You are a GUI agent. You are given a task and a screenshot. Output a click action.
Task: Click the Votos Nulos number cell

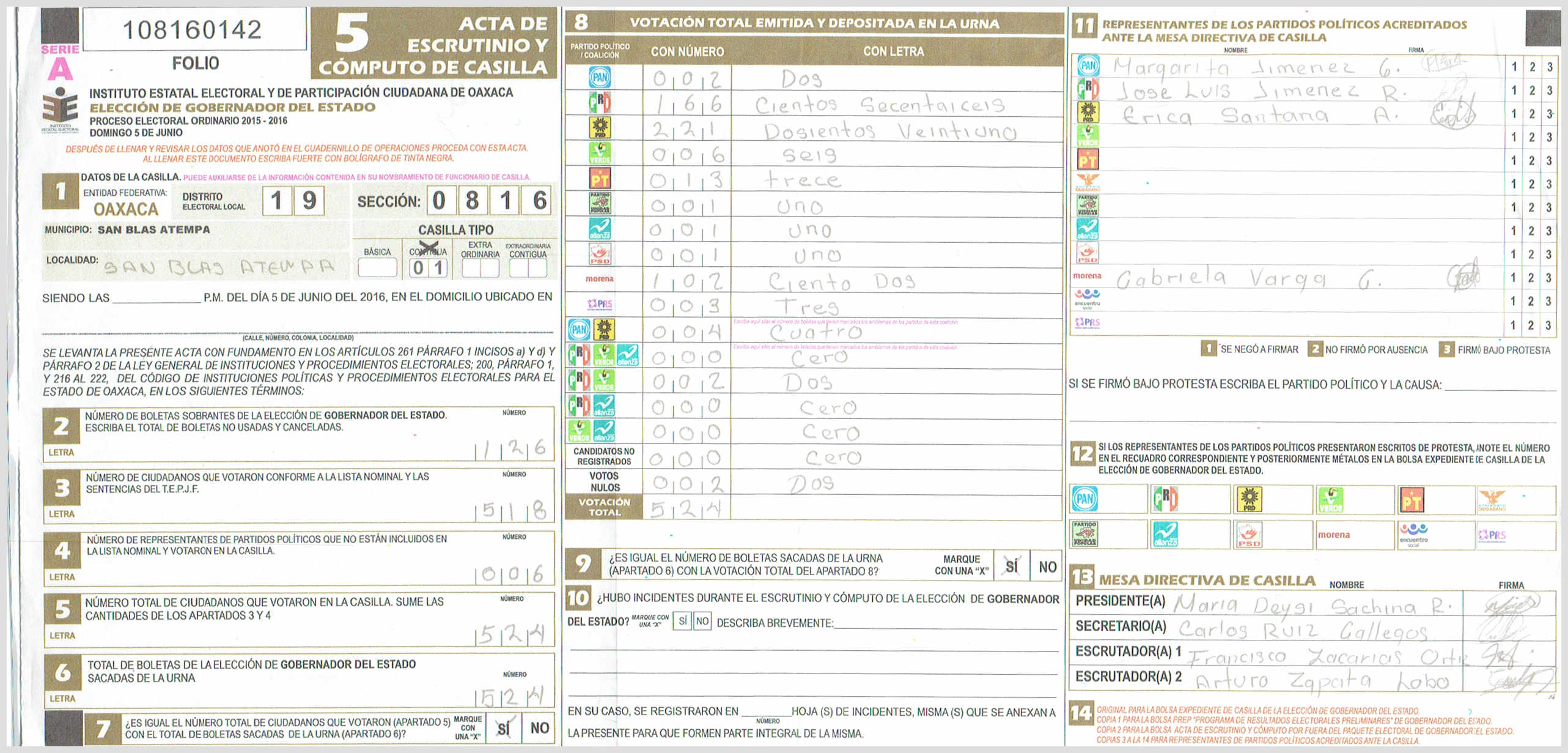tap(686, 483)
